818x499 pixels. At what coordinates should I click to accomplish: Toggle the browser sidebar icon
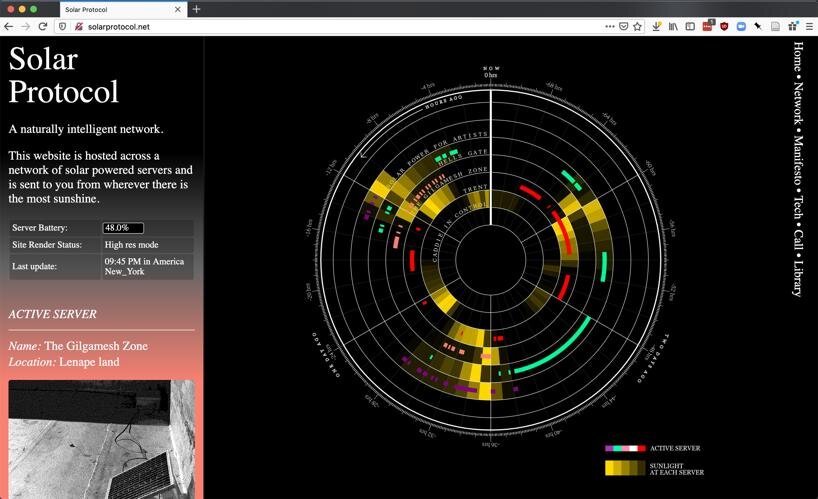pos(690,27)
